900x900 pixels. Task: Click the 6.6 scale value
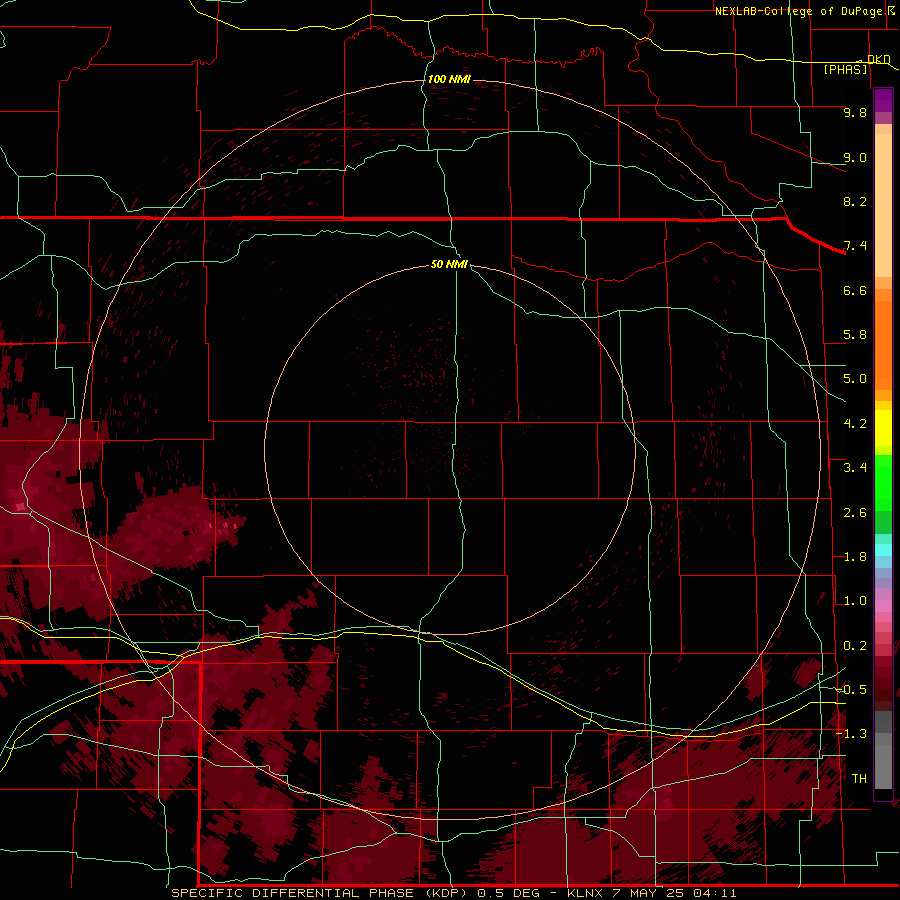point(855,290)
